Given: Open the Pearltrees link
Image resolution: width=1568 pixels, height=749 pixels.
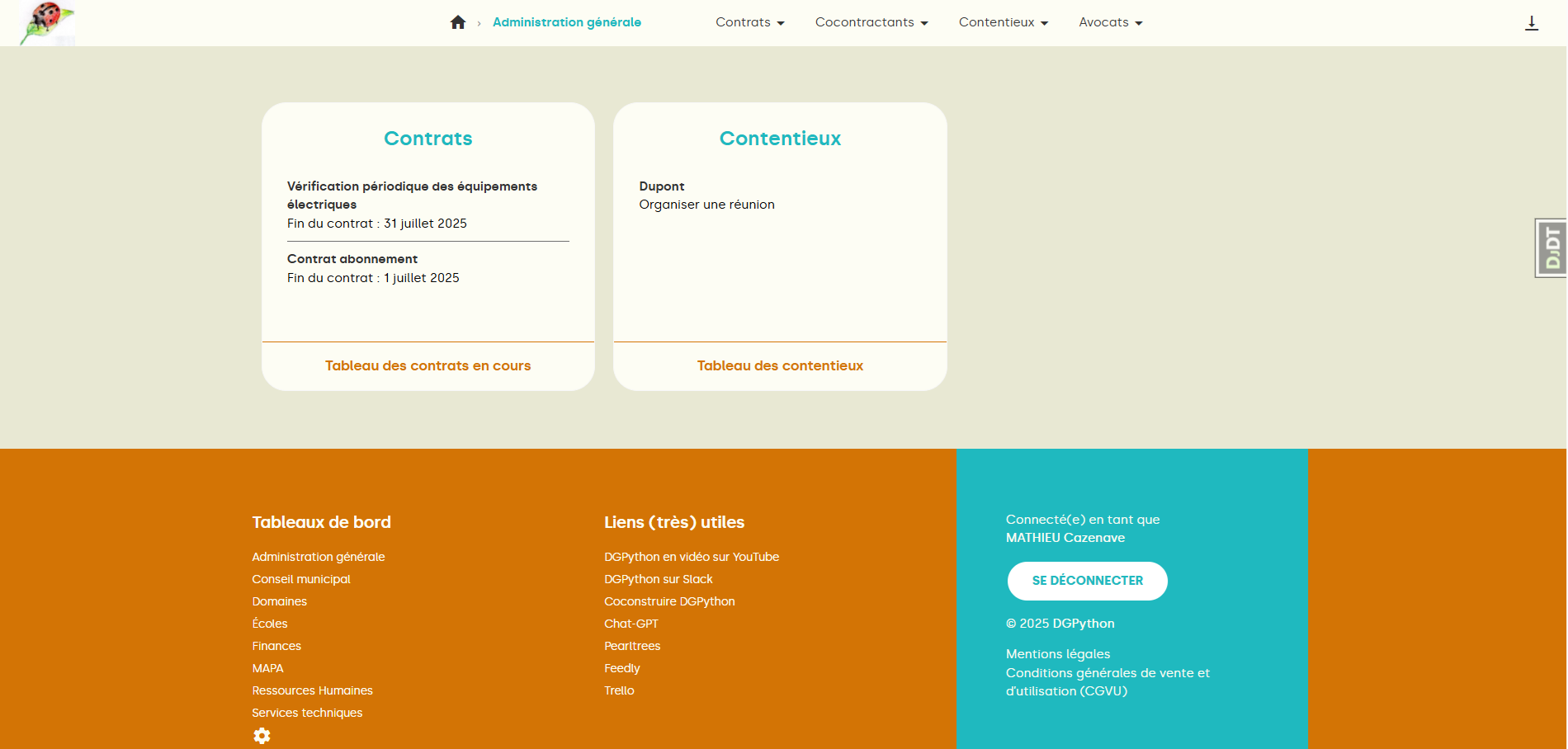Looking at the screenshot, I should pyautogui.click(x=632, y=646).
